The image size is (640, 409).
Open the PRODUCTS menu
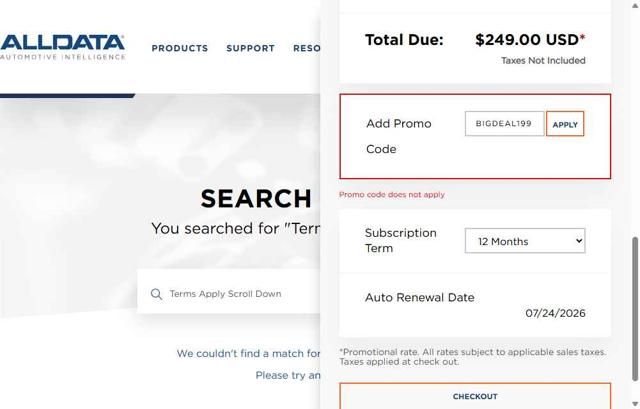click(x=180, y=48)
